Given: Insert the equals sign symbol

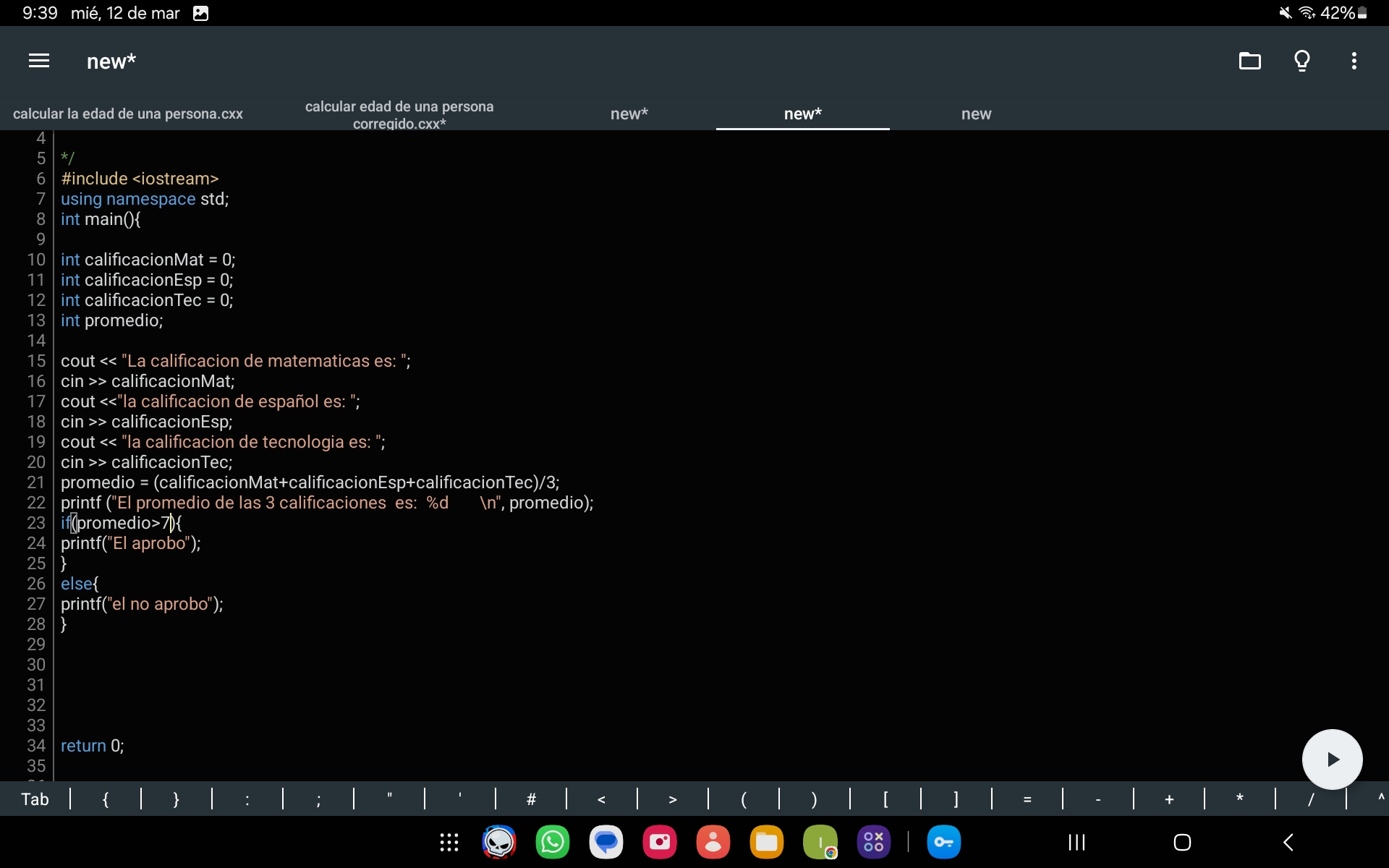Looking at the screenshot, I should pos(1027,799).
